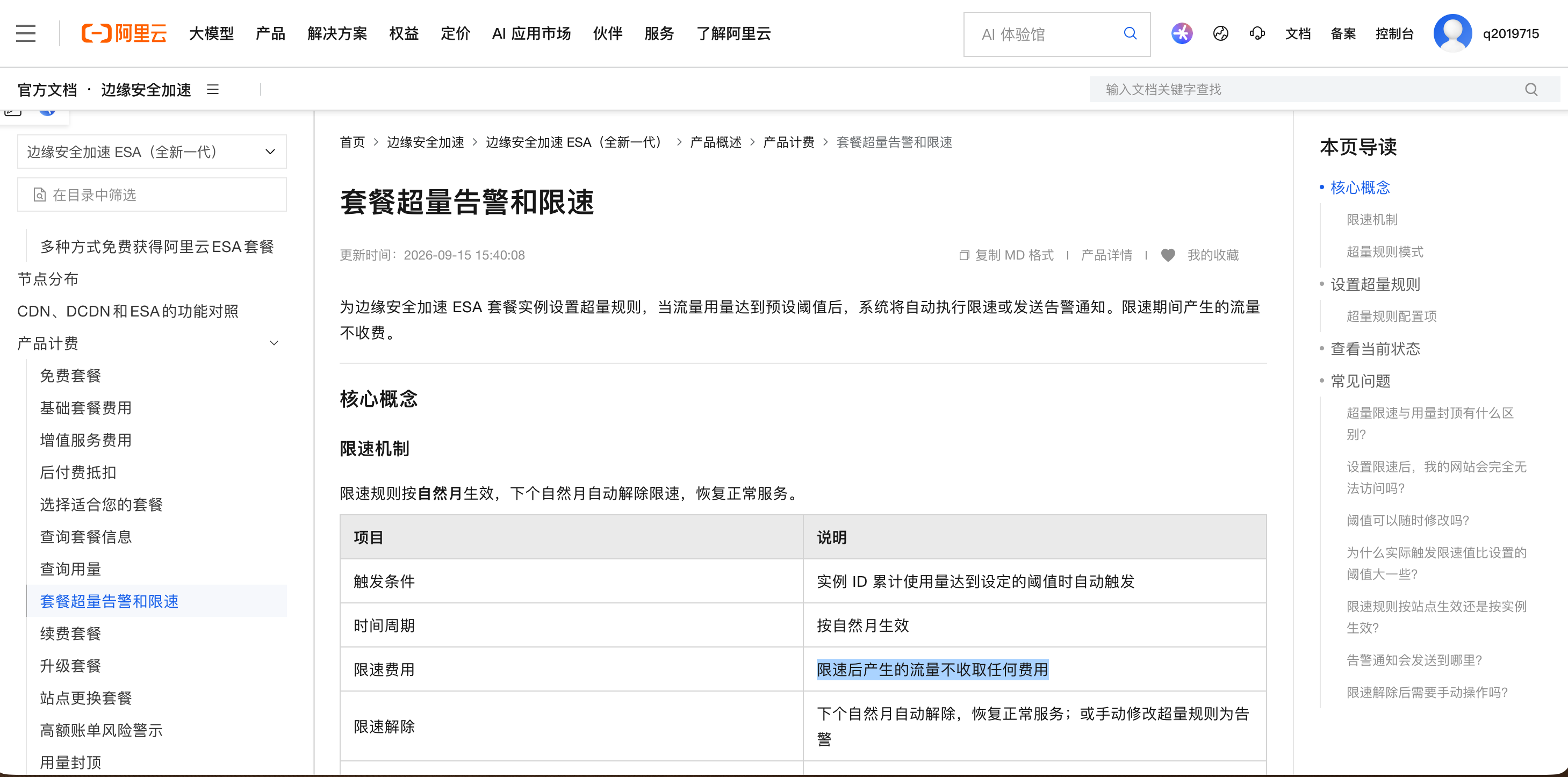The width and height of the screenshot is (1568, 777).
Task: Jump to 阈值可以随时修改吗? in outline
Action: [1407, 520]
